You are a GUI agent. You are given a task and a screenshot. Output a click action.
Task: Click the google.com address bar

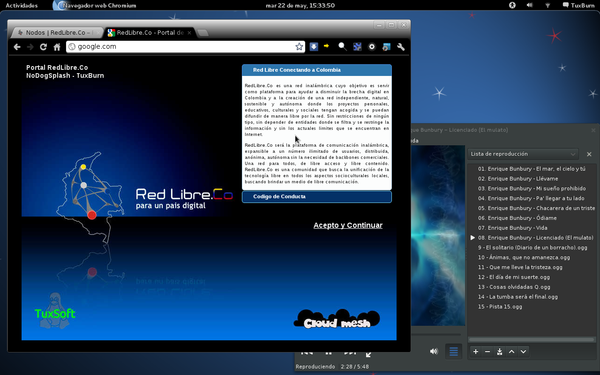(x=185, y=47)
